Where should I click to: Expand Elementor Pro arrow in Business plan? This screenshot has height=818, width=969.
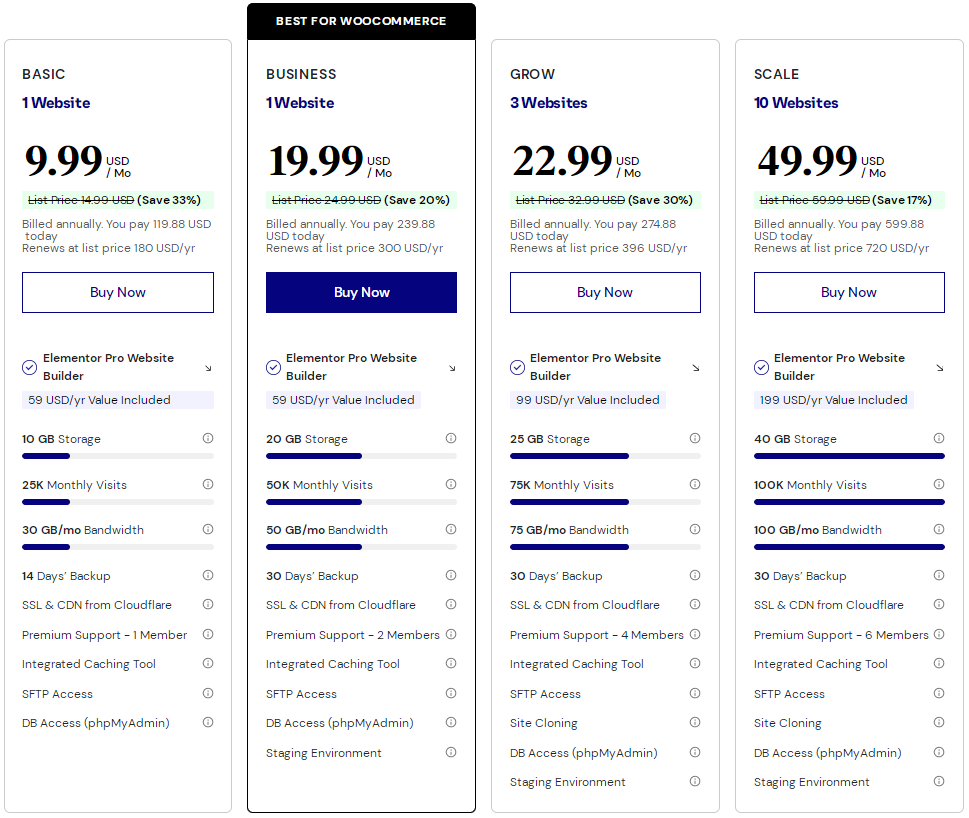pos(452,368)
